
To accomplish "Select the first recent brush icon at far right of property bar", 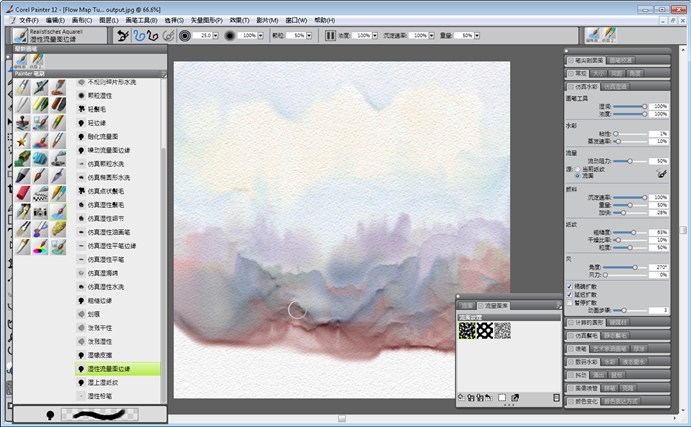I will [x=593, y=35].
